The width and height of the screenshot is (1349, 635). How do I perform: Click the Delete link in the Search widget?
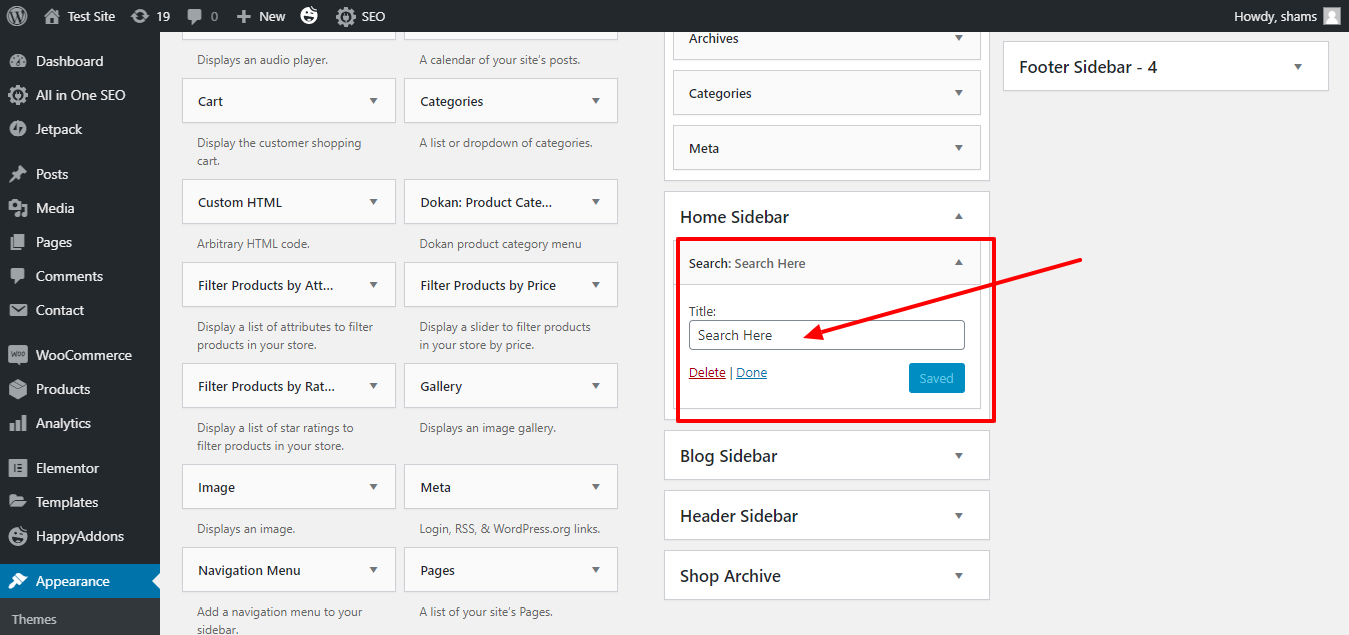point(706,372)
